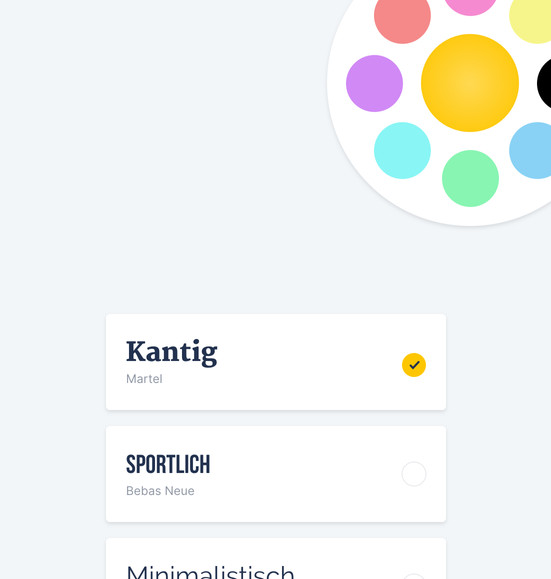Select the black color circle
Viewport: 551px width, 579px height.
click(x=545, y=83)
